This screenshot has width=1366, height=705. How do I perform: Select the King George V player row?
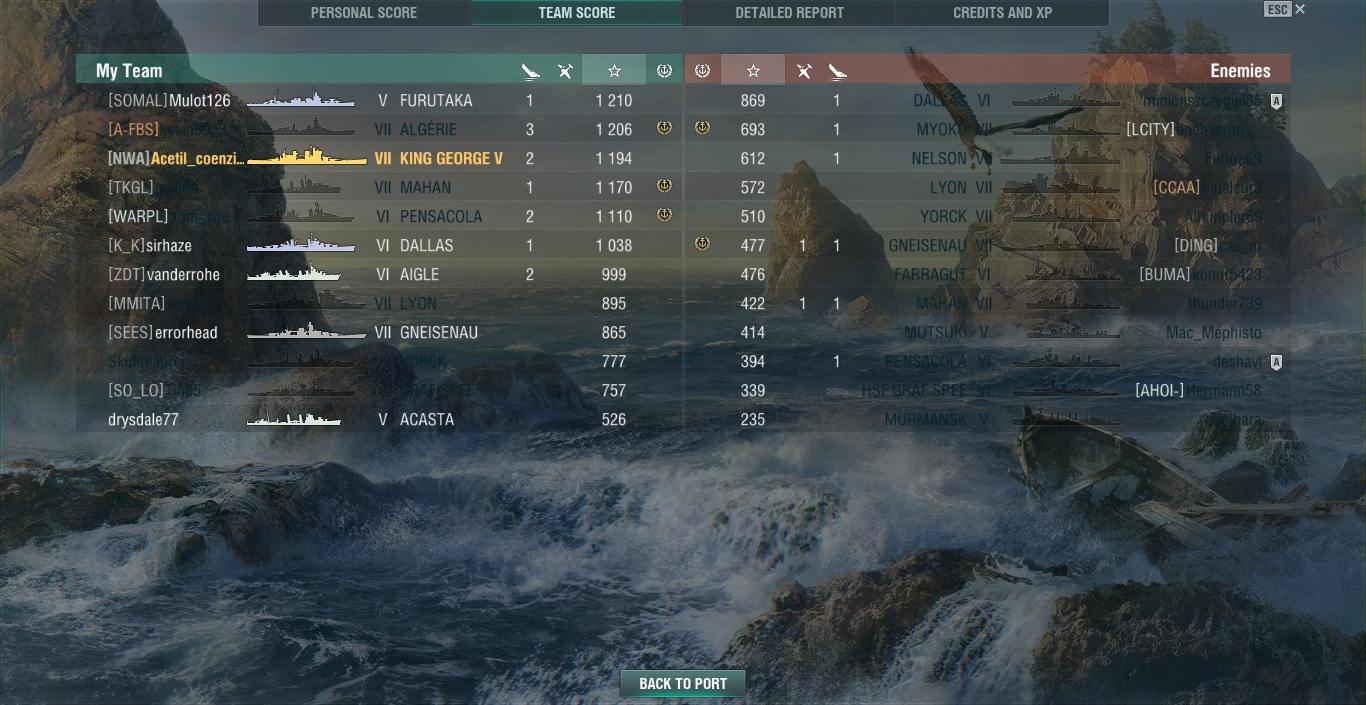coord(379,158)
